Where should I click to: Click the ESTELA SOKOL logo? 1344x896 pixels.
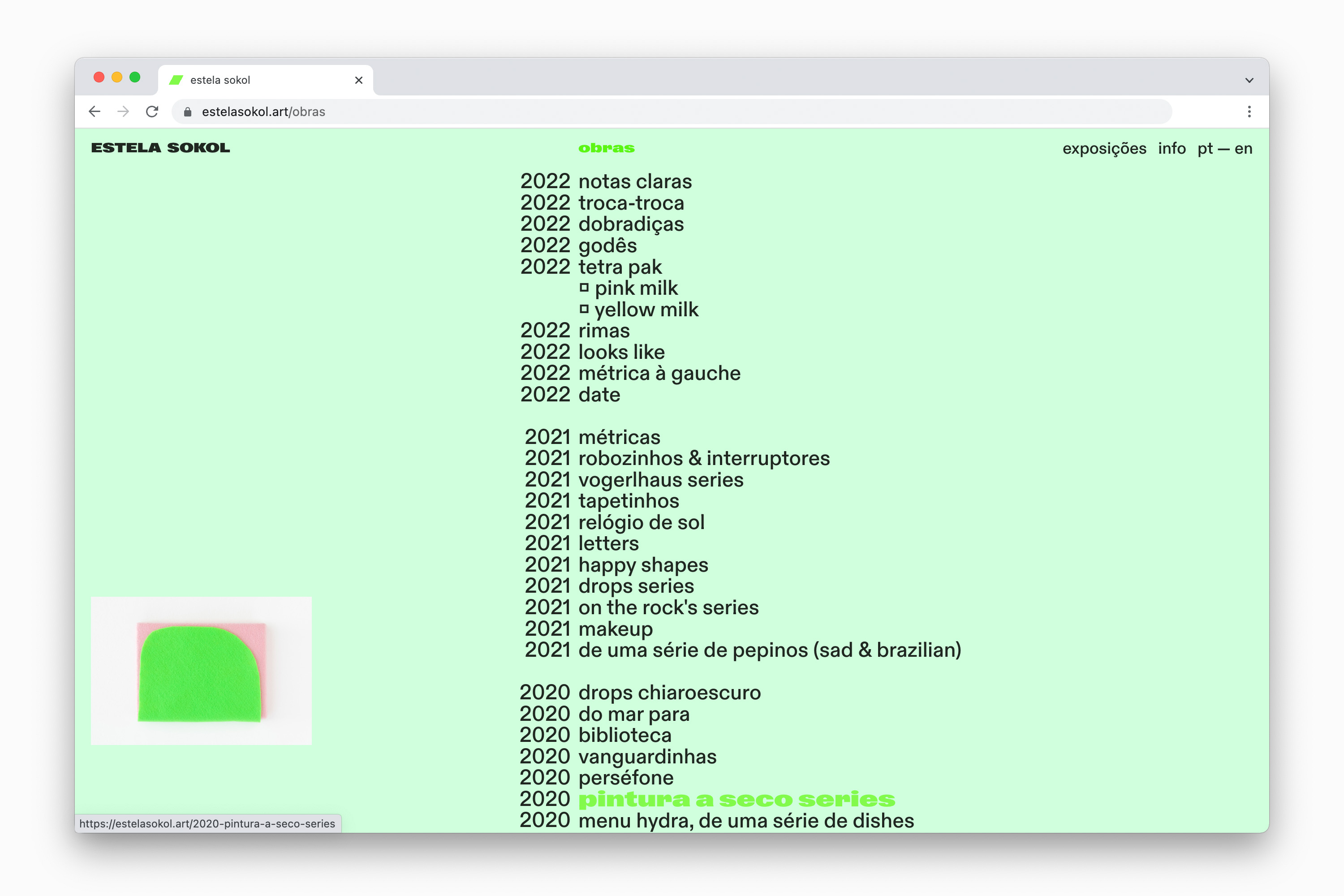[x=160, y=148]
